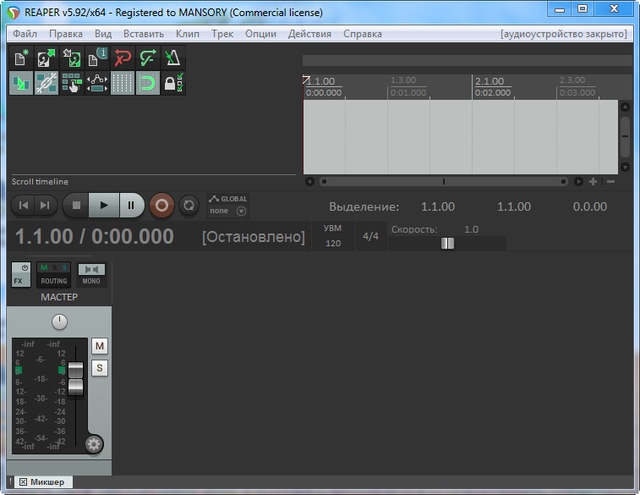Toggle the metronome icon
Screen dimensions: 640x495
(x=172, y=59)
